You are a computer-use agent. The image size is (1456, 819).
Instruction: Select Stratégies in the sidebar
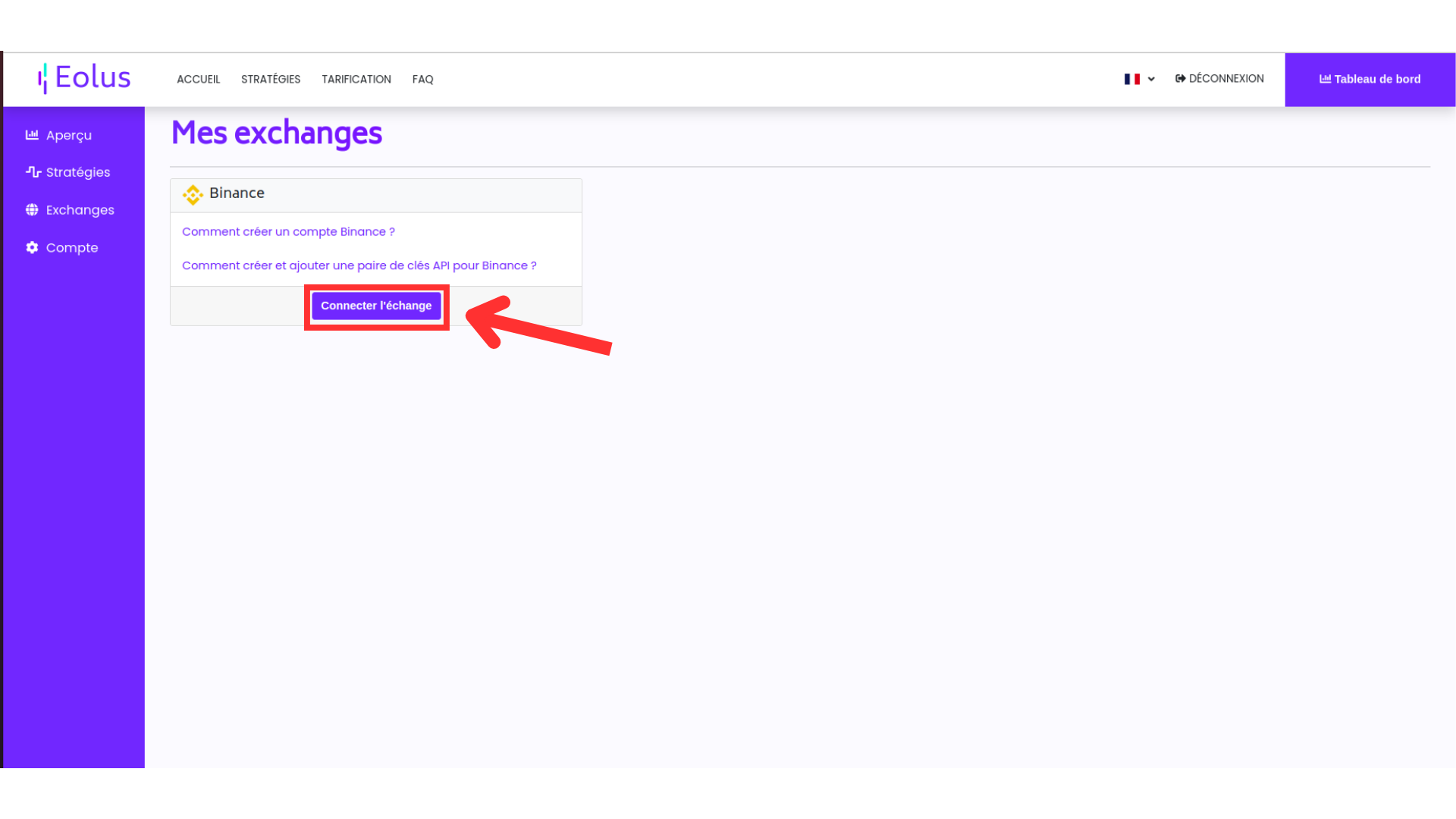pyautogui.click(x=78, y=172)
